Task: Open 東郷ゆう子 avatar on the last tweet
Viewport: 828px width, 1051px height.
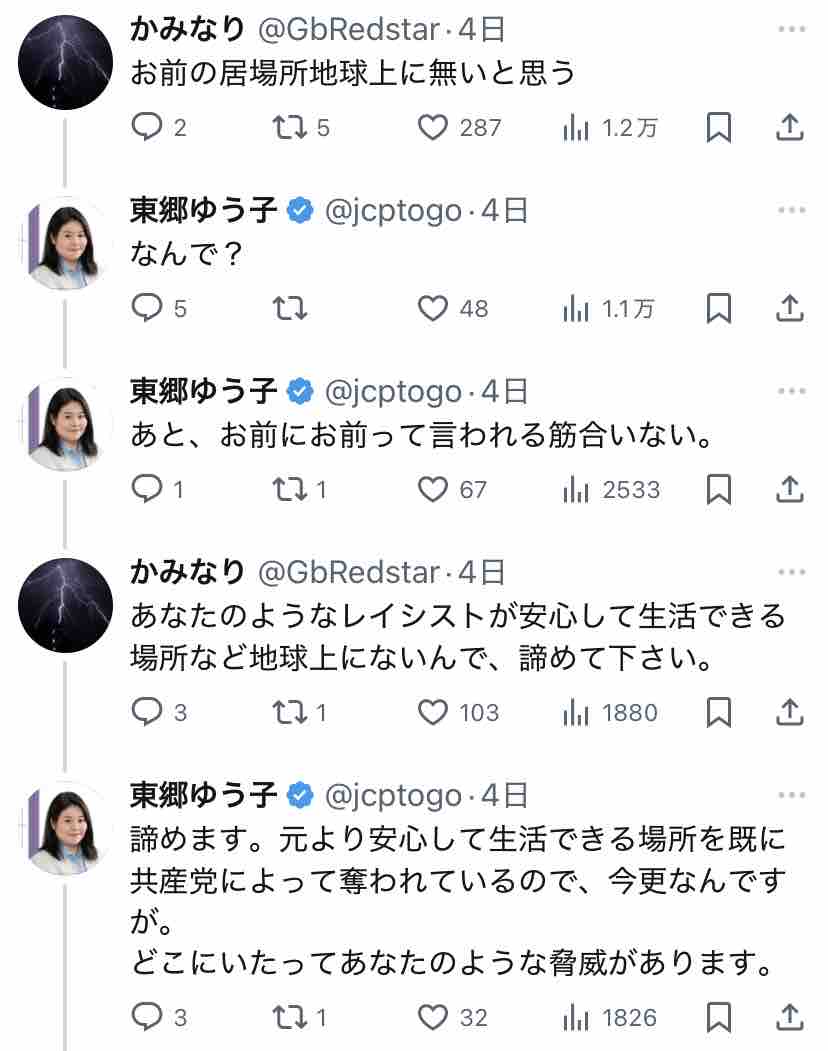Action: pyautogui.click(x=66, y=828)
